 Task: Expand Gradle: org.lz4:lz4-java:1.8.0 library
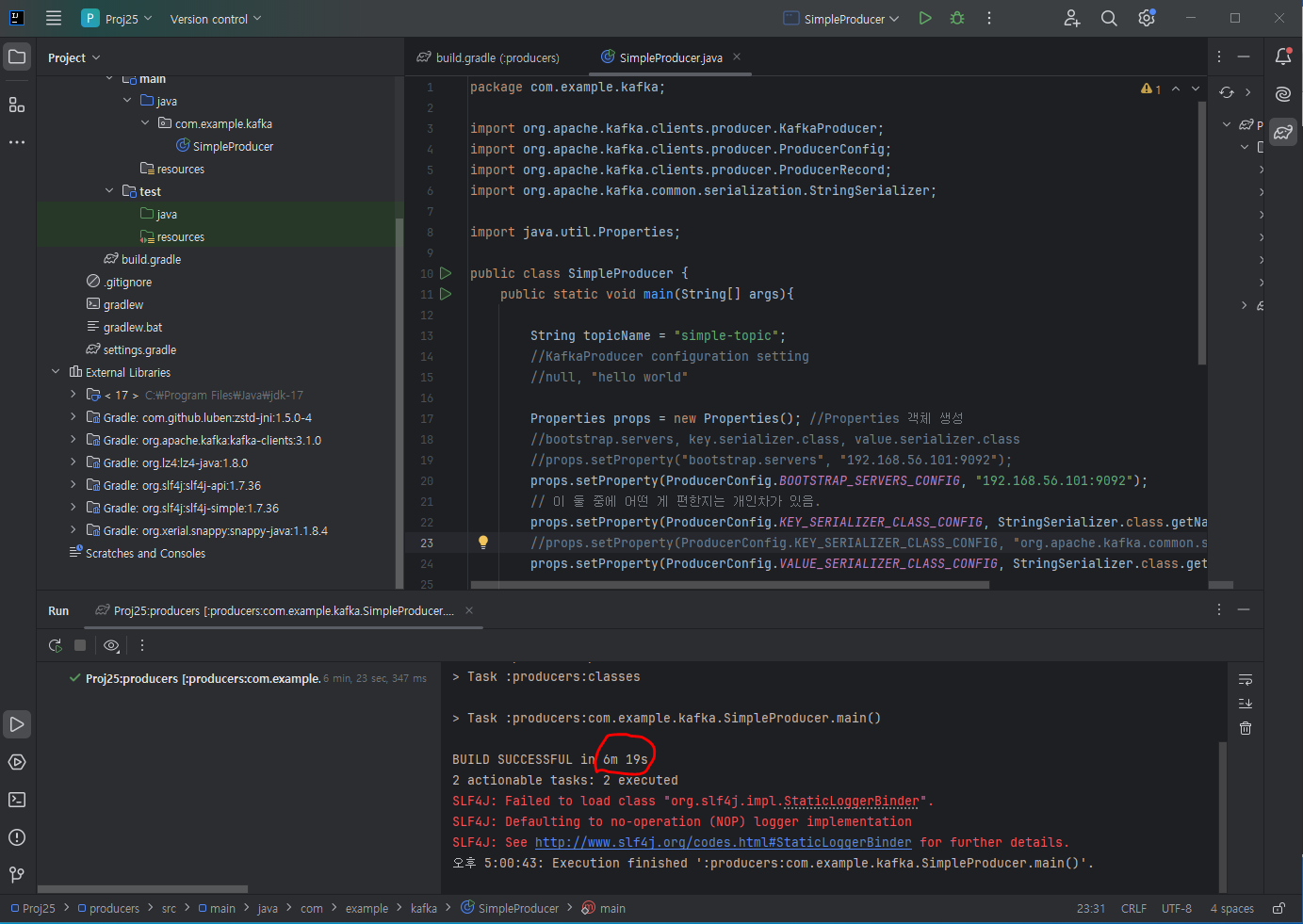coord(73,462)
